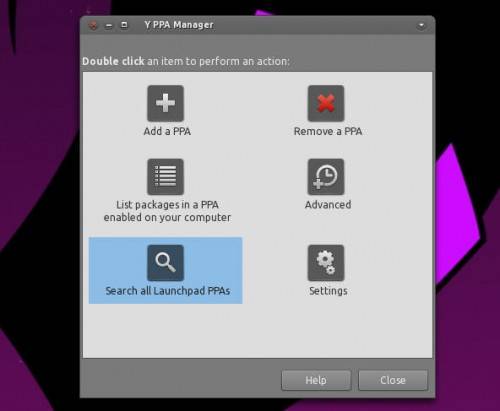The height and width of the screenshot is (411, 500).
Task: Click the 'Advanced' label
Action: point(328,205)
